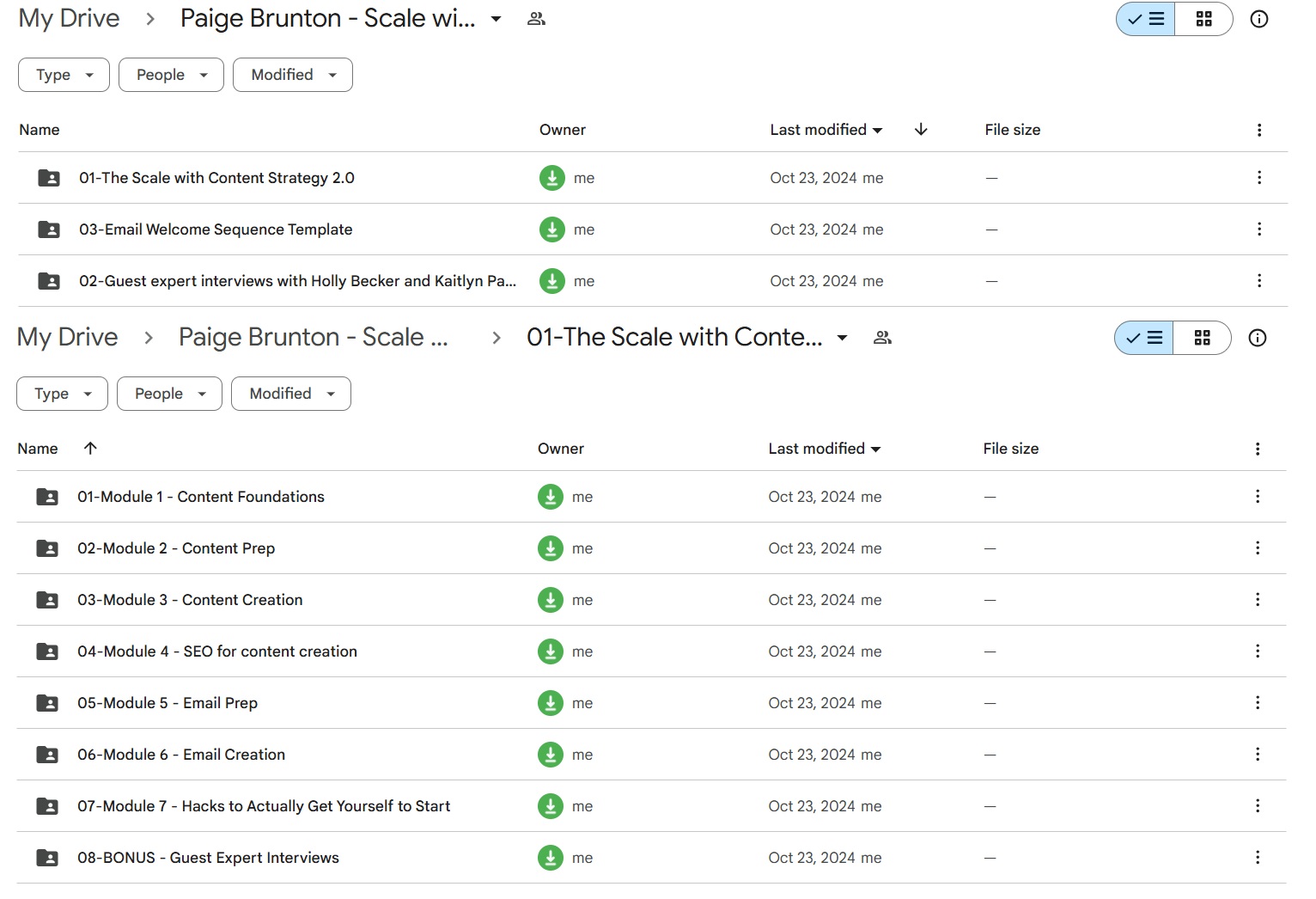The height and width of the screenshot is (899, 1316).
Task: Click folder icon of 03-Email Welcome Sequence Template
Action: 49,229
